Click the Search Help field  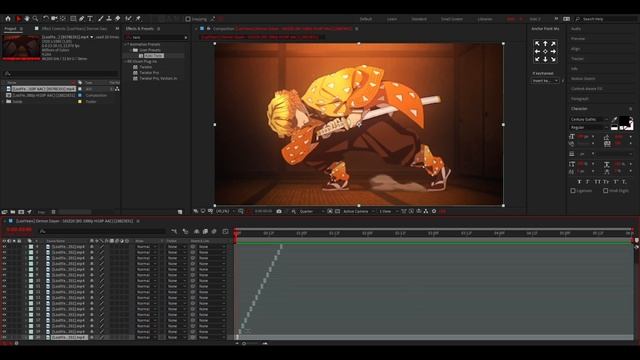point(606,19)
